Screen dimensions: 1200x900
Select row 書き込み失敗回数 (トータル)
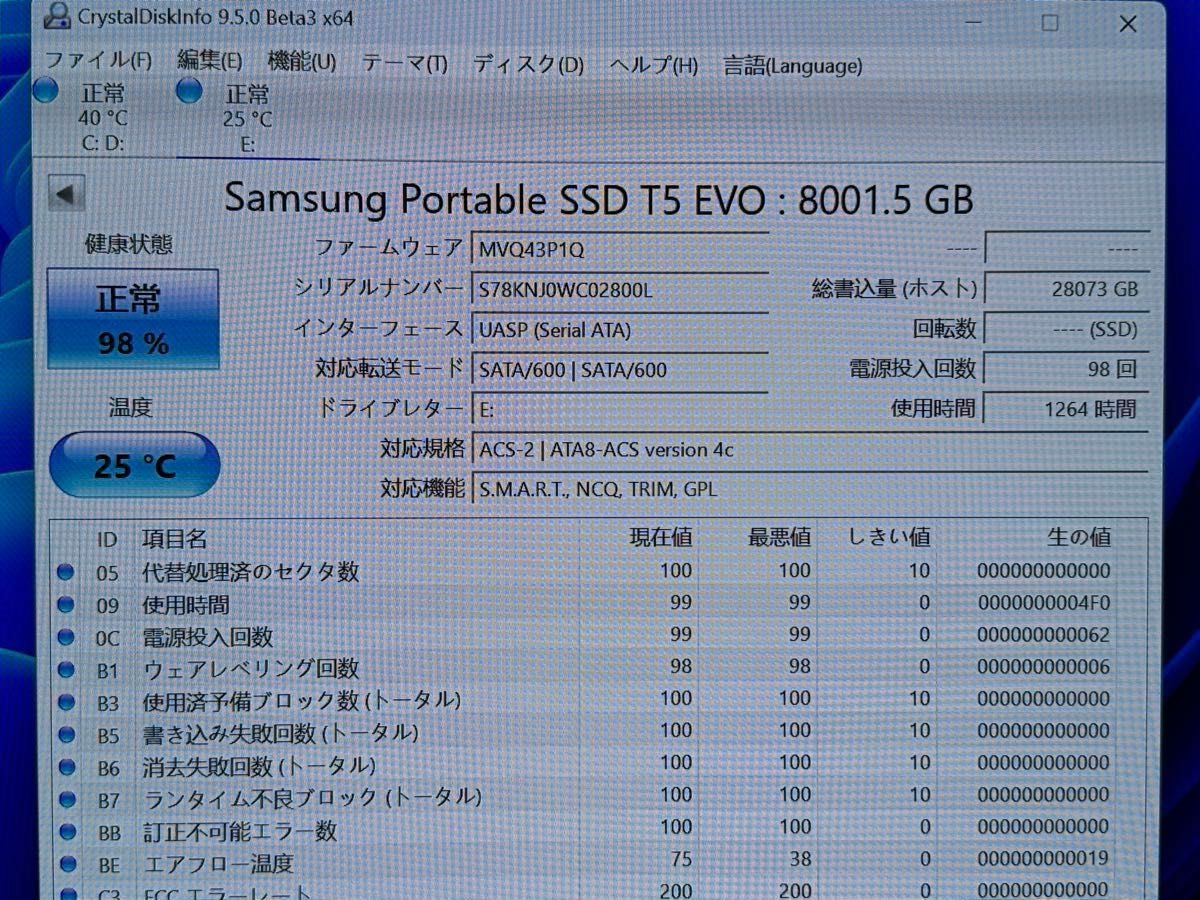[598, 732]
